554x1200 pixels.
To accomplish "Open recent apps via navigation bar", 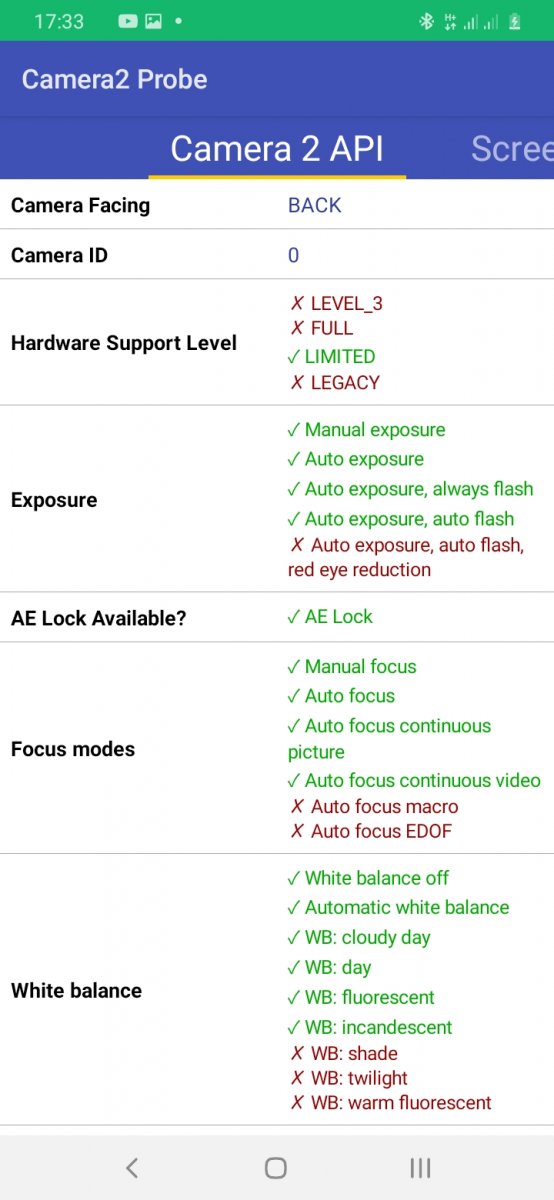I will [x=421, y=1167].
